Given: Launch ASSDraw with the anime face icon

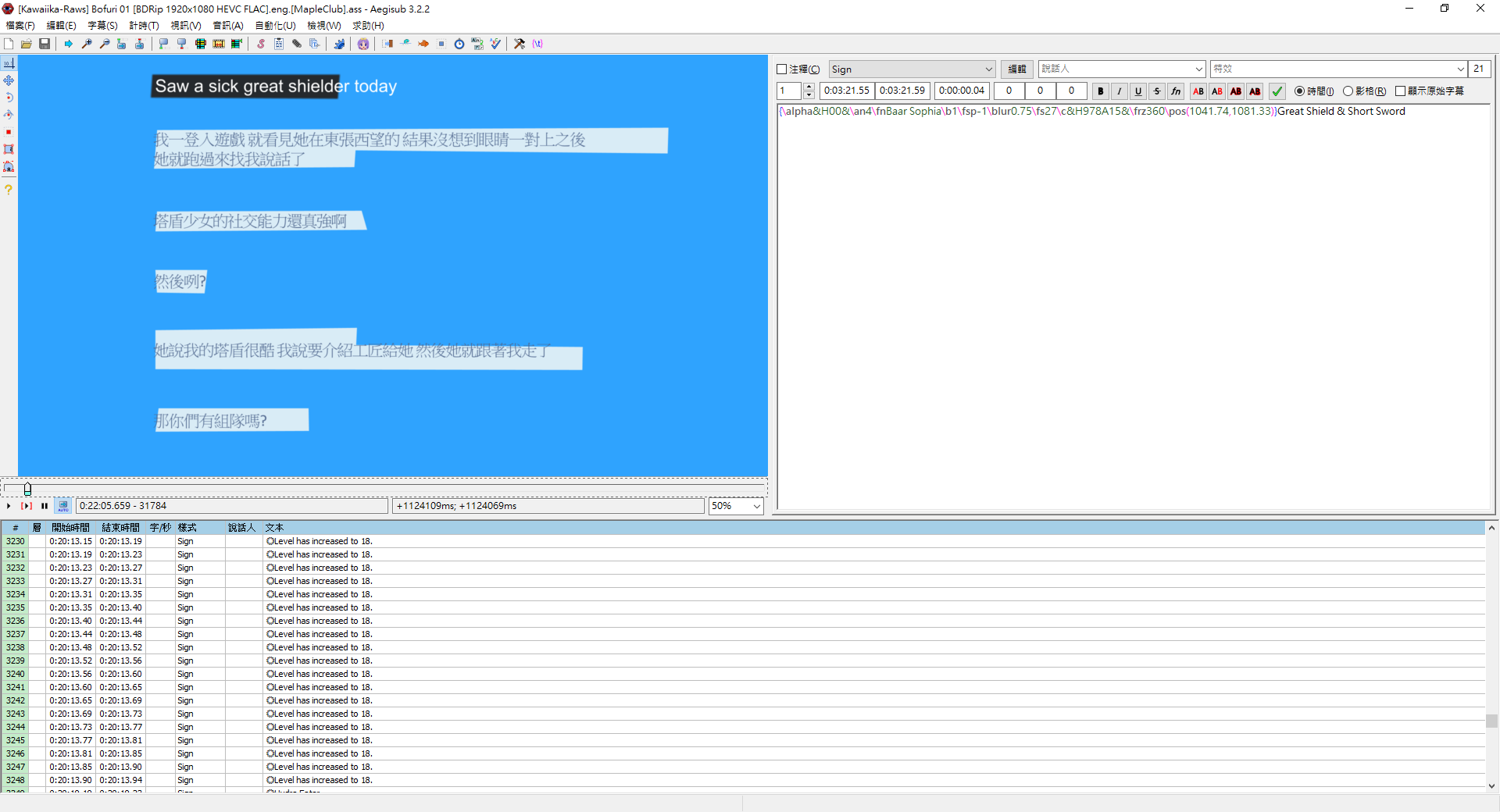Looking at the screenshot, I should pyautogui.click(x=363, y=44).
